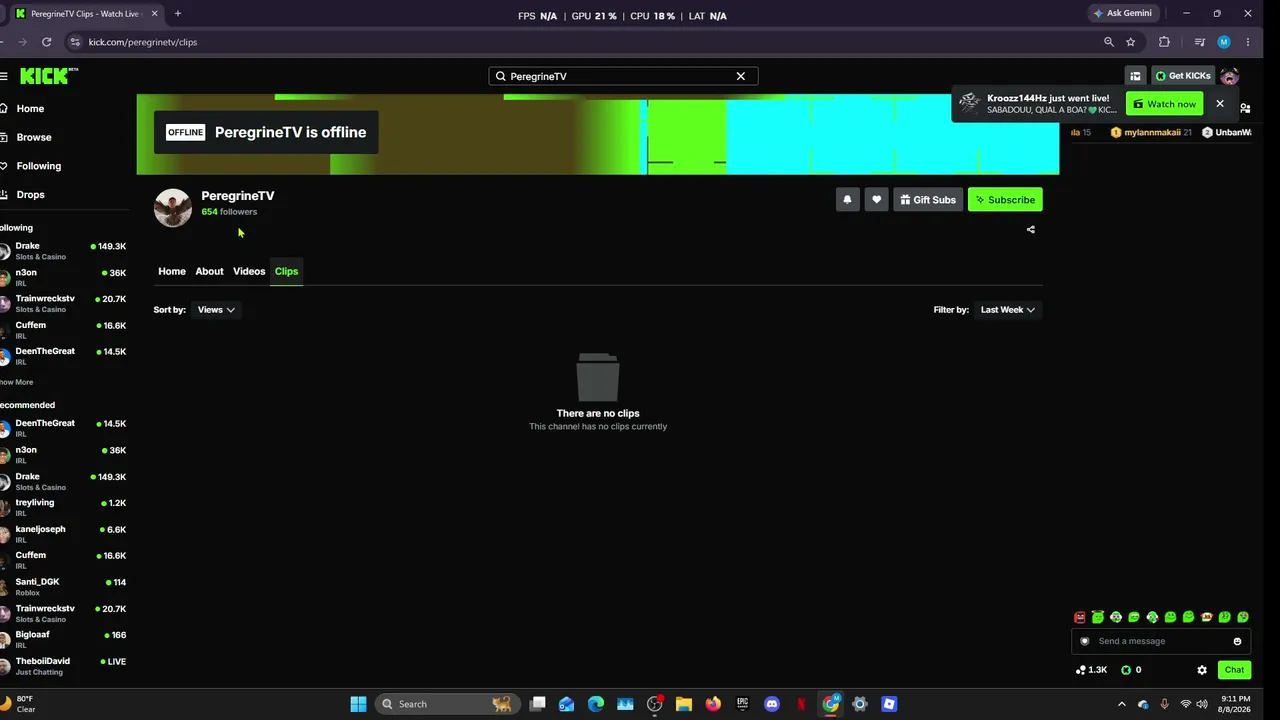Image resolution: width=1280 pixels, height=720 pixels.
Task: Switch to the Videos tab
Action: click(x=249, y=271)
